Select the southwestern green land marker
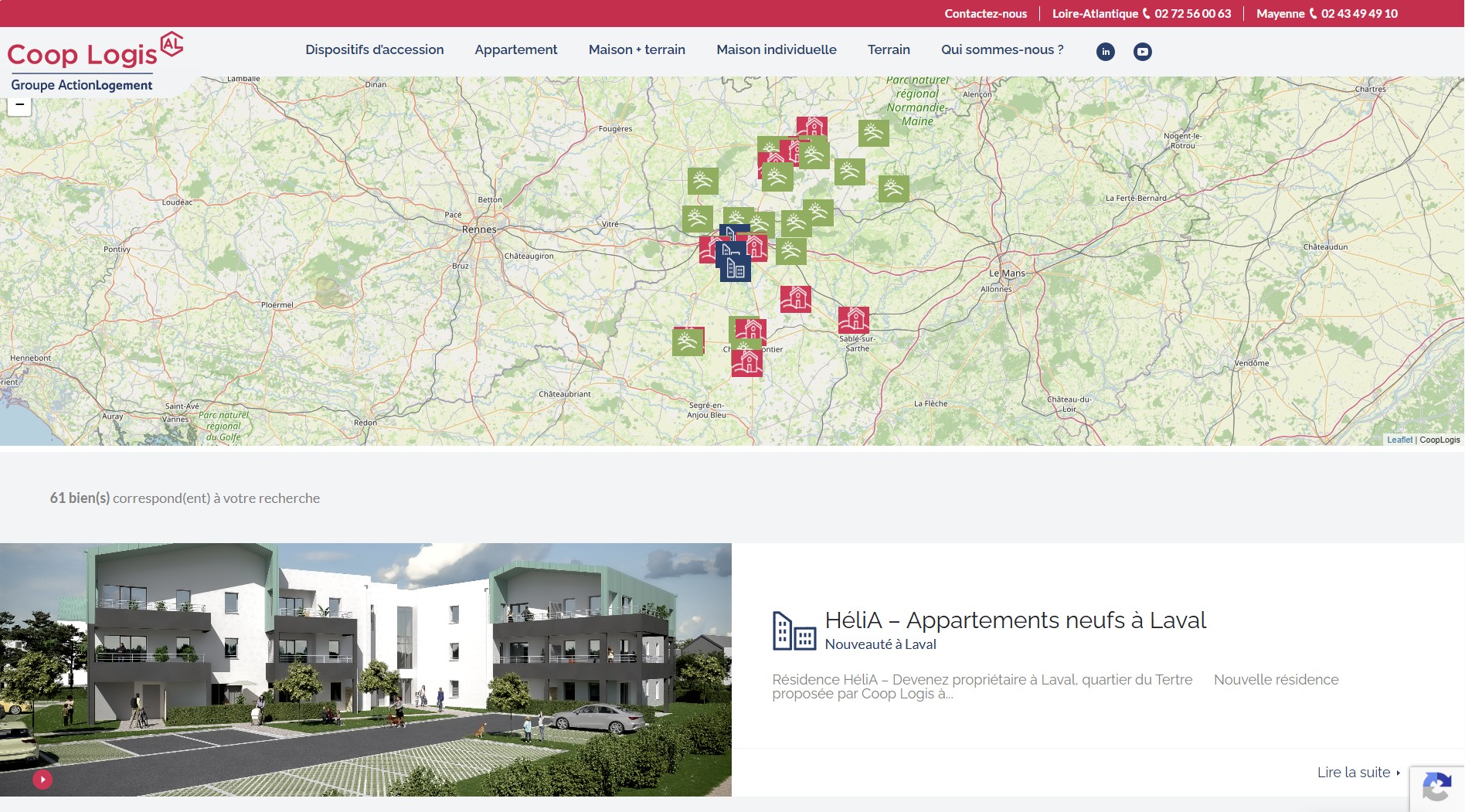1465x812 pixels. point(688,342)
